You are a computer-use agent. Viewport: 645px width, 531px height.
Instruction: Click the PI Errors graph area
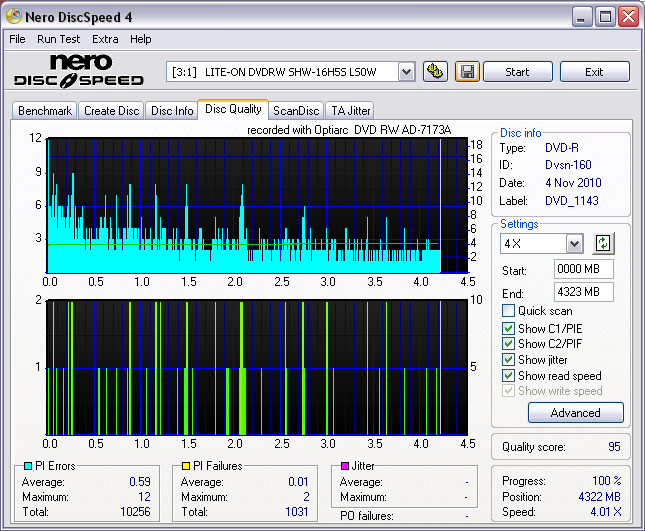tap(258, 205)
